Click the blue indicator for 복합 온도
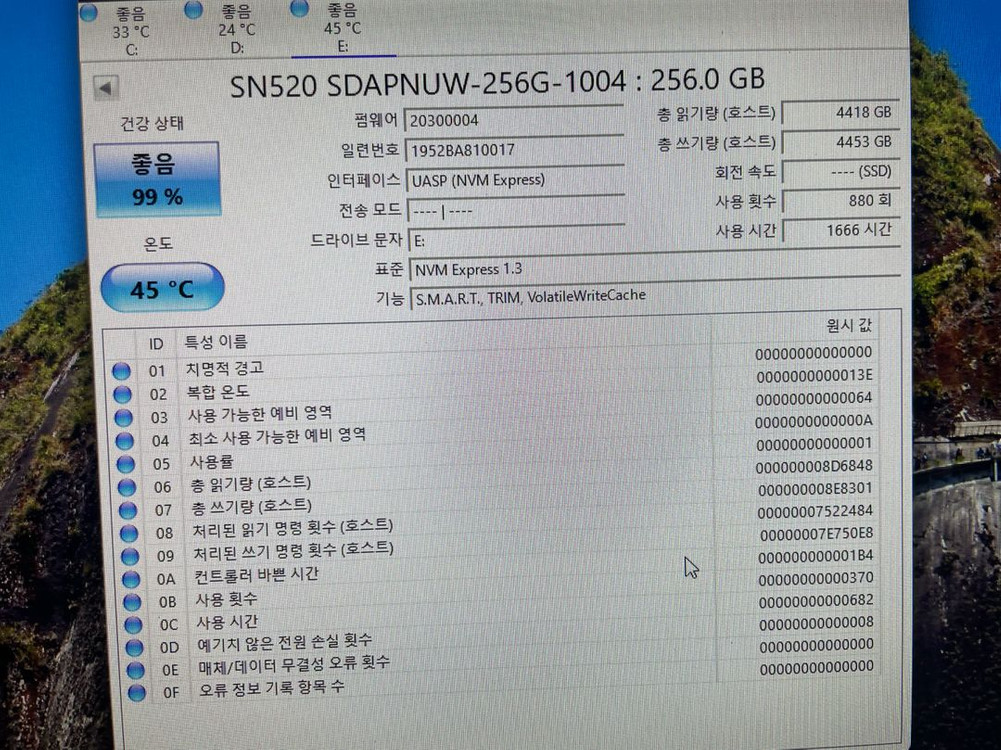The height and width of the screenshot is (750, 1001). pyautogui.click(x=121, y=394)
